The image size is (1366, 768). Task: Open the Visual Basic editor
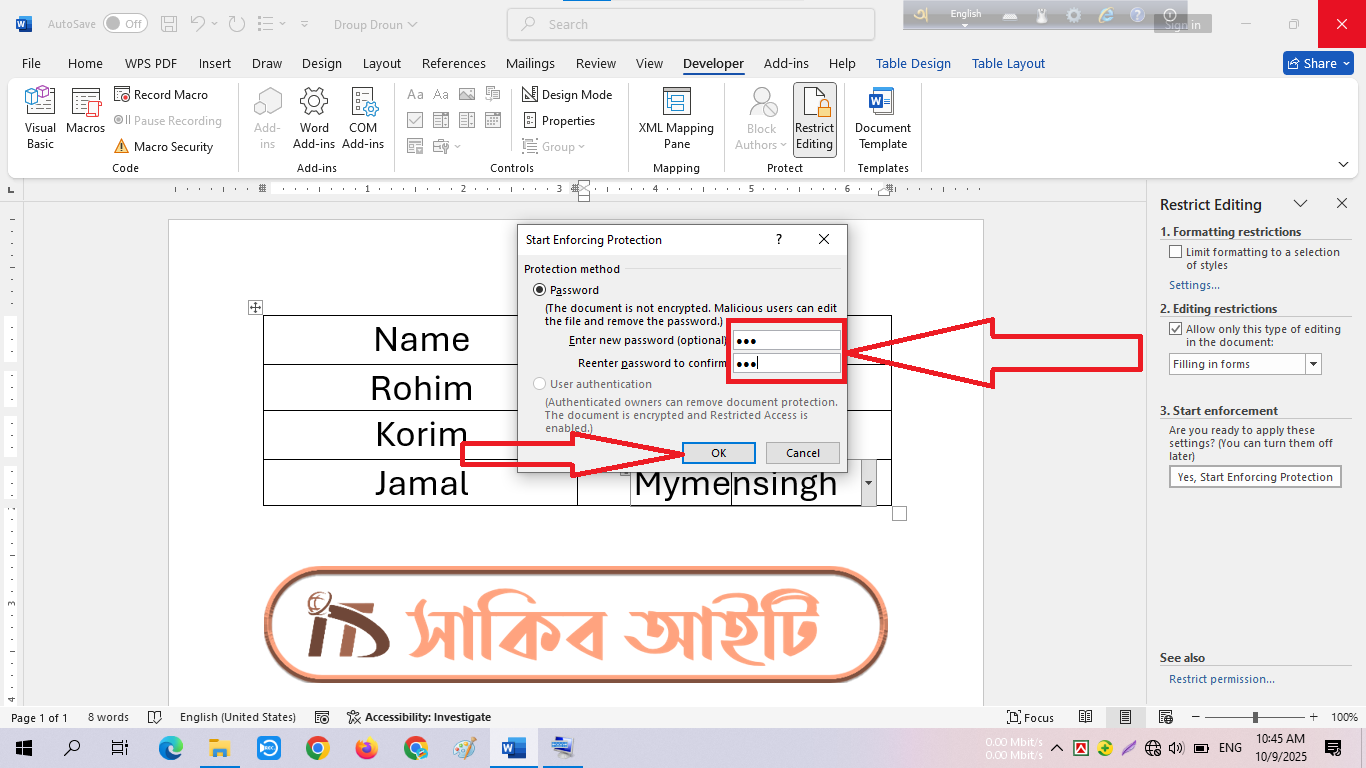[x=40, y=118]
